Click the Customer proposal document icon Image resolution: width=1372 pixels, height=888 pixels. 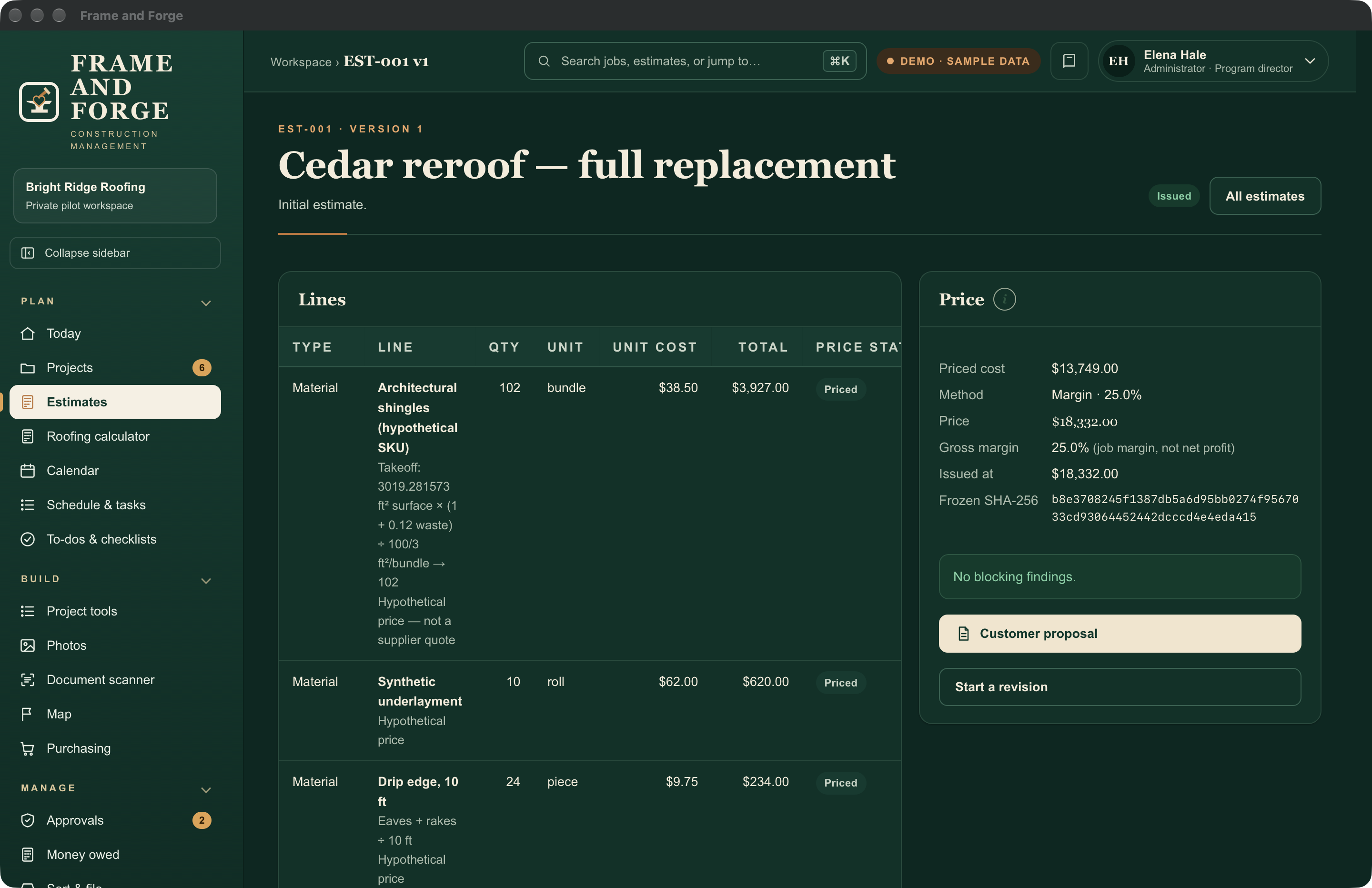(x=963, y=634)
